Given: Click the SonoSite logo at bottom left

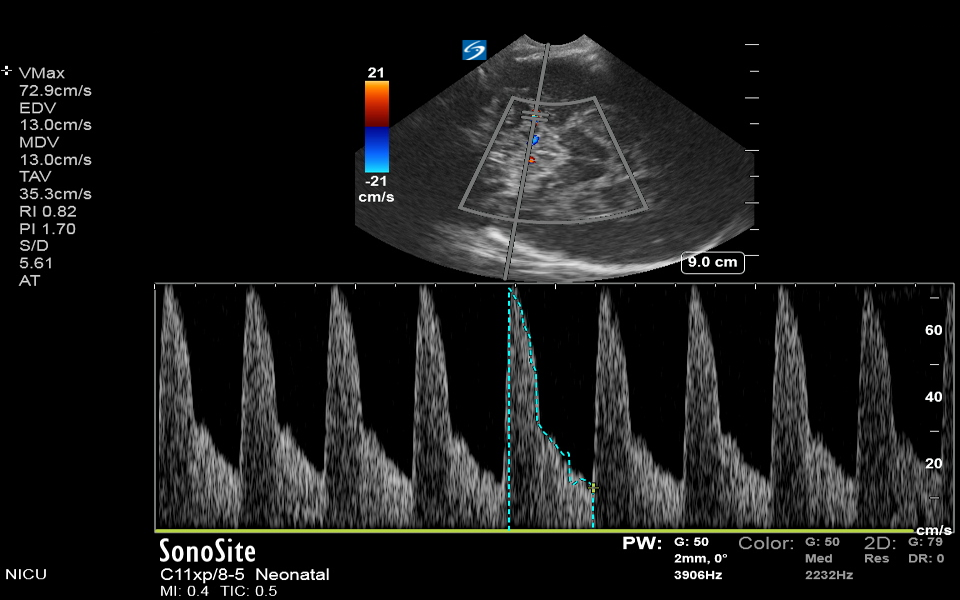Looking at the screenshot, I should click(x=207, y=551).
